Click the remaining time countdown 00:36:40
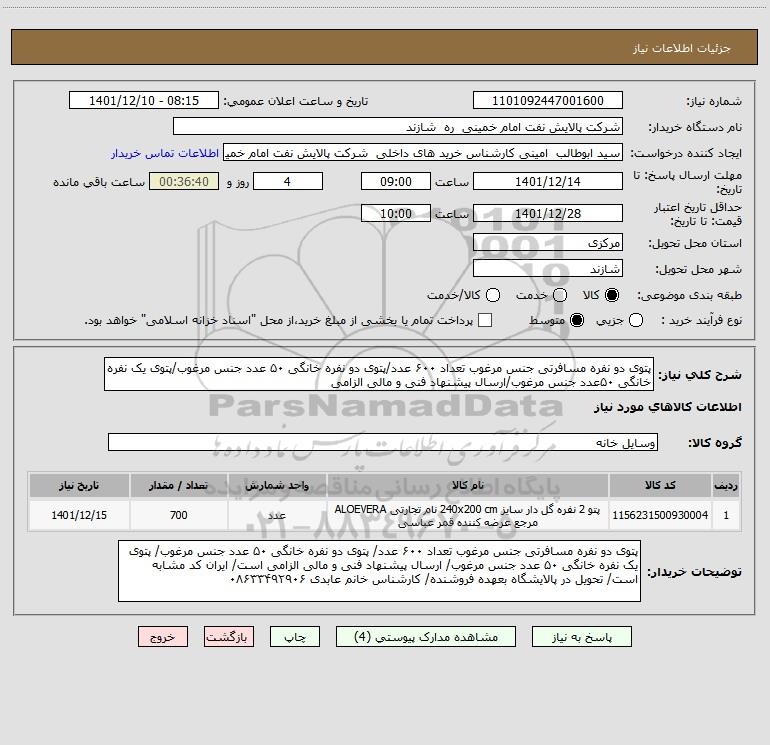The image size is (770, 745). [184, 182]
